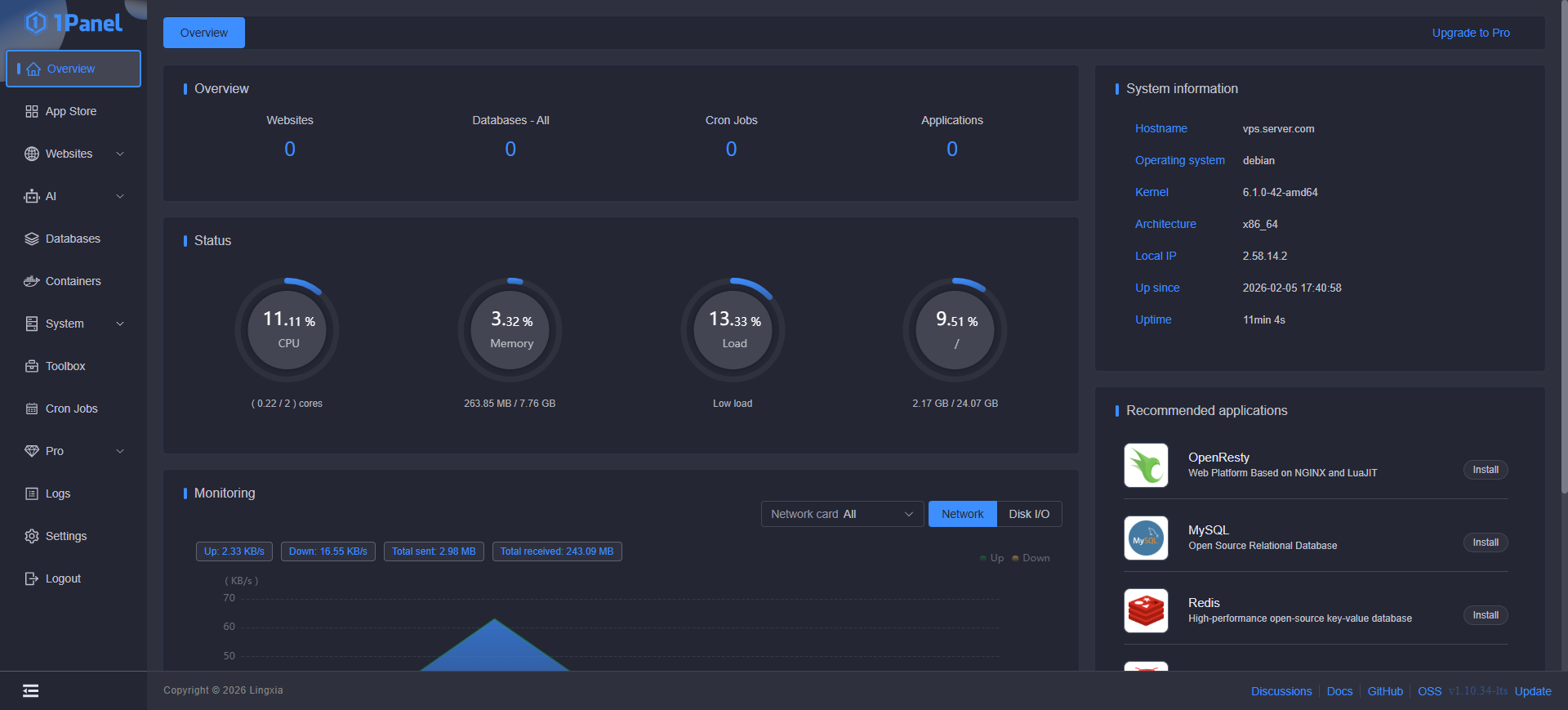Click the OpenResty application logo
The image size is (1568, 710).
[1146, 465]
